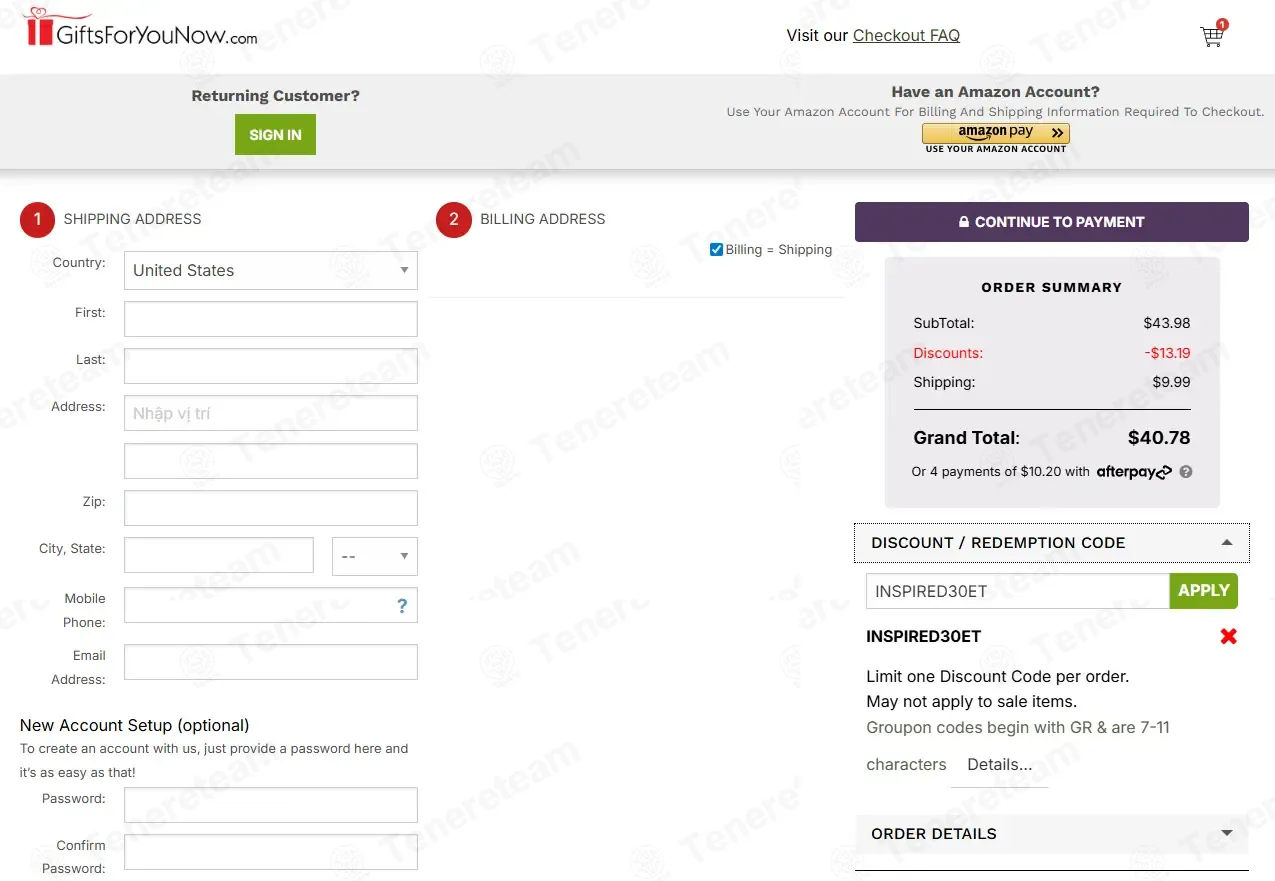Image resolution: width=1275 pixels, height=881 pixels.
Task: Focus the City field
Action: 219,555
